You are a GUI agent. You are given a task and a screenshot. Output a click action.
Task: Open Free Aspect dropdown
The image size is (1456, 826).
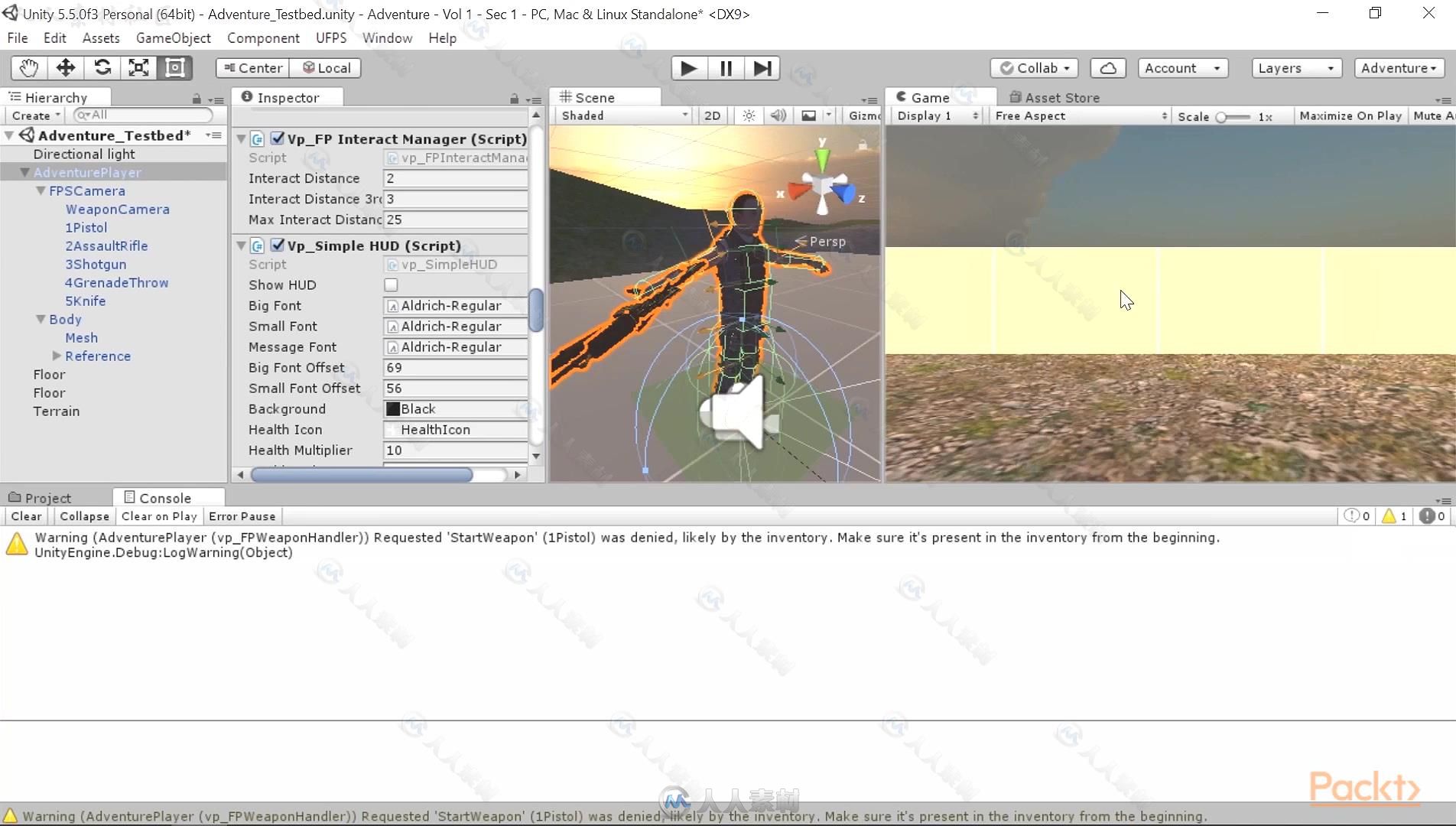tap(1080, 115)
